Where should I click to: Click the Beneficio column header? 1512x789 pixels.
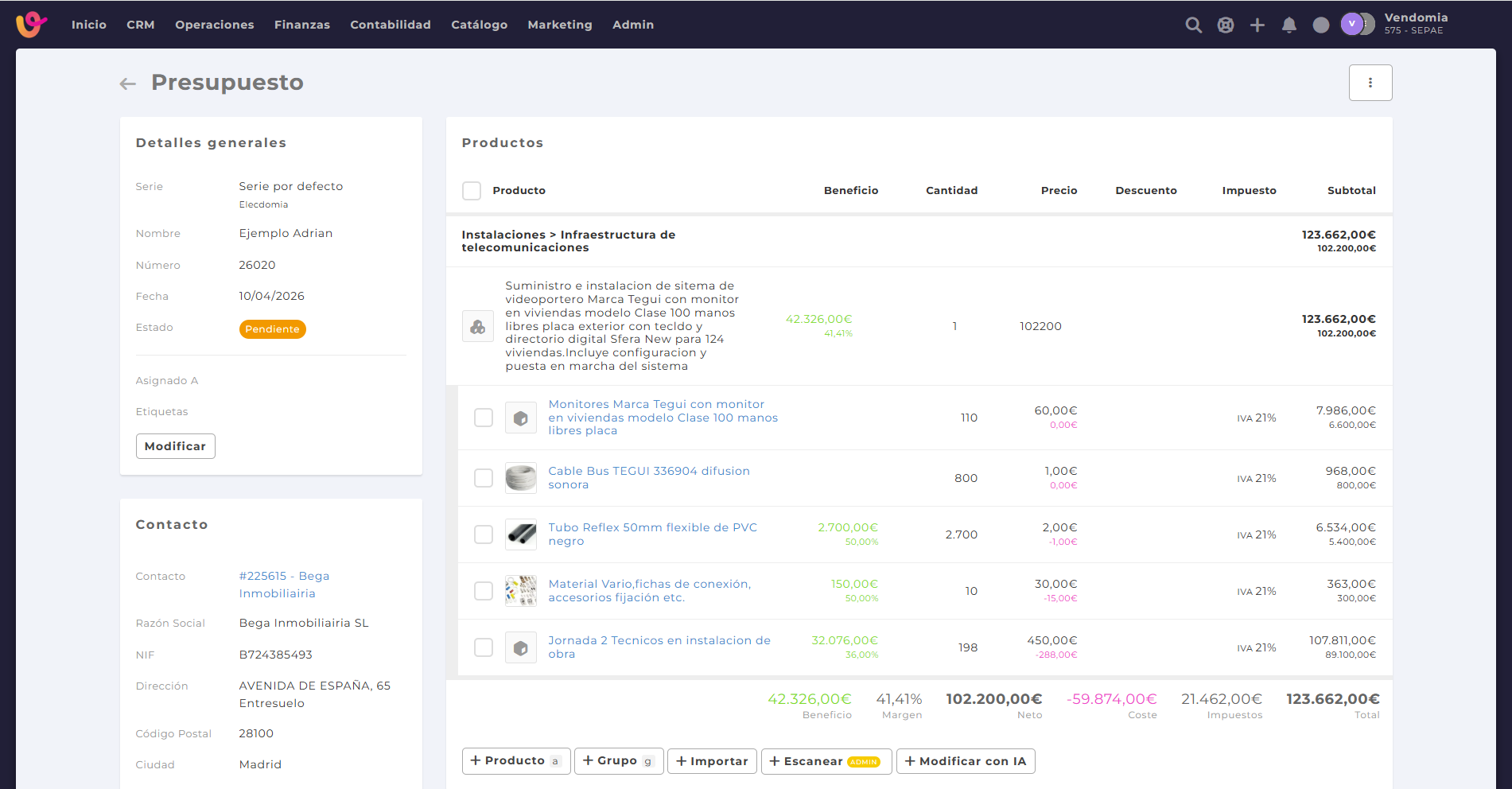[851, 191]
